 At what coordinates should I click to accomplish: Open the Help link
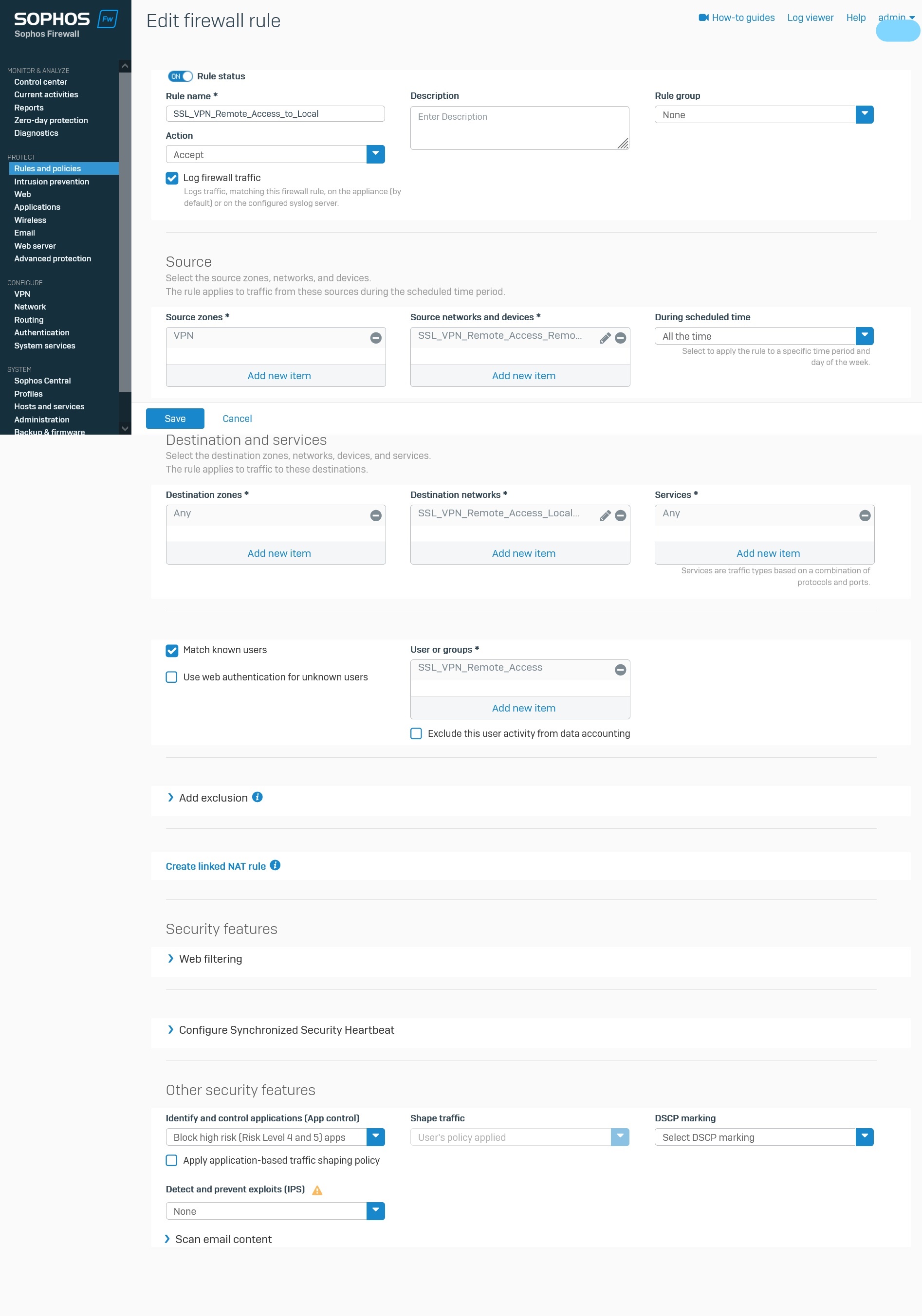(855, 17)
